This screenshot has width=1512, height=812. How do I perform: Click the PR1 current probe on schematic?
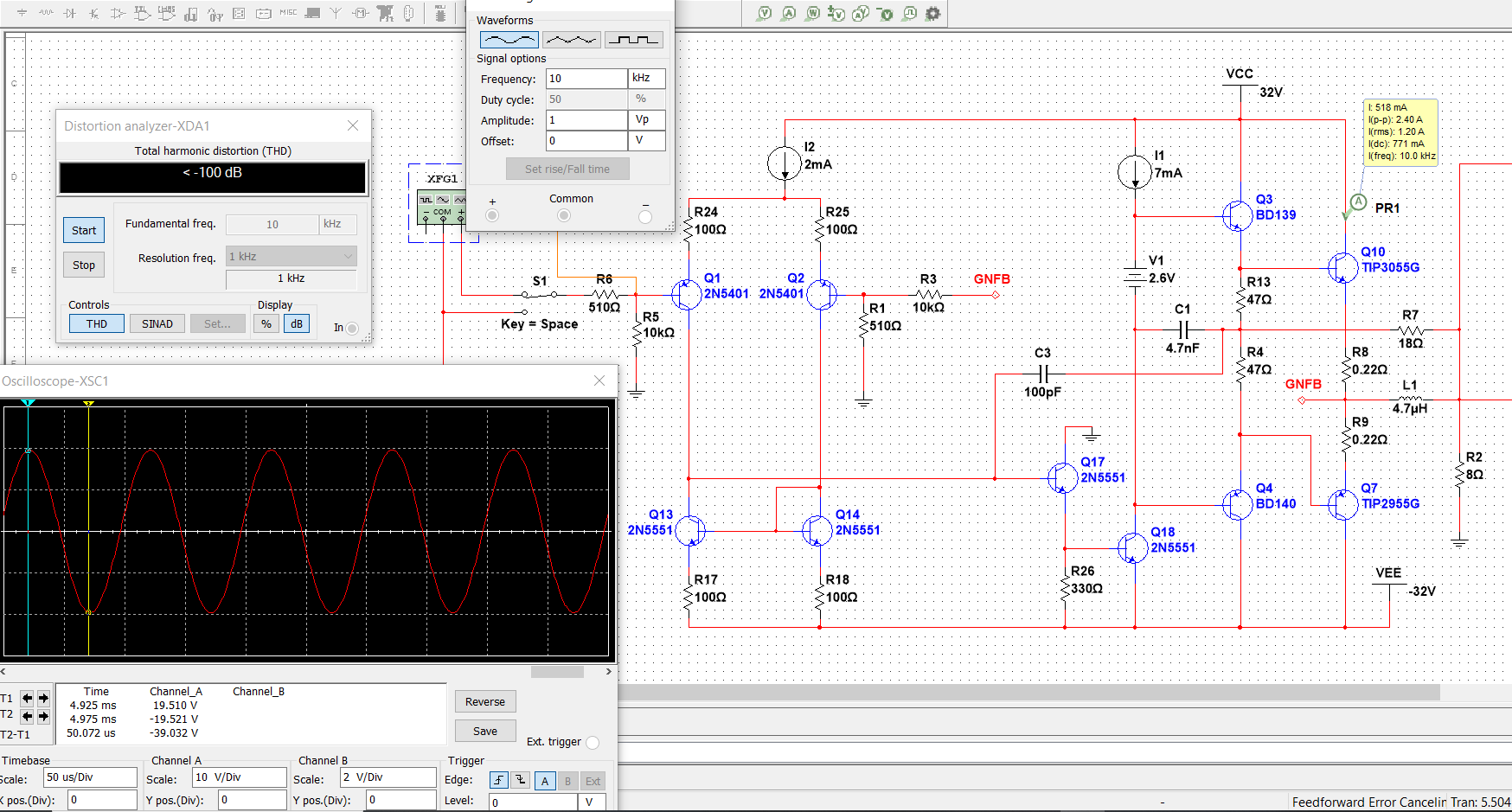[x=1358, y=202]
